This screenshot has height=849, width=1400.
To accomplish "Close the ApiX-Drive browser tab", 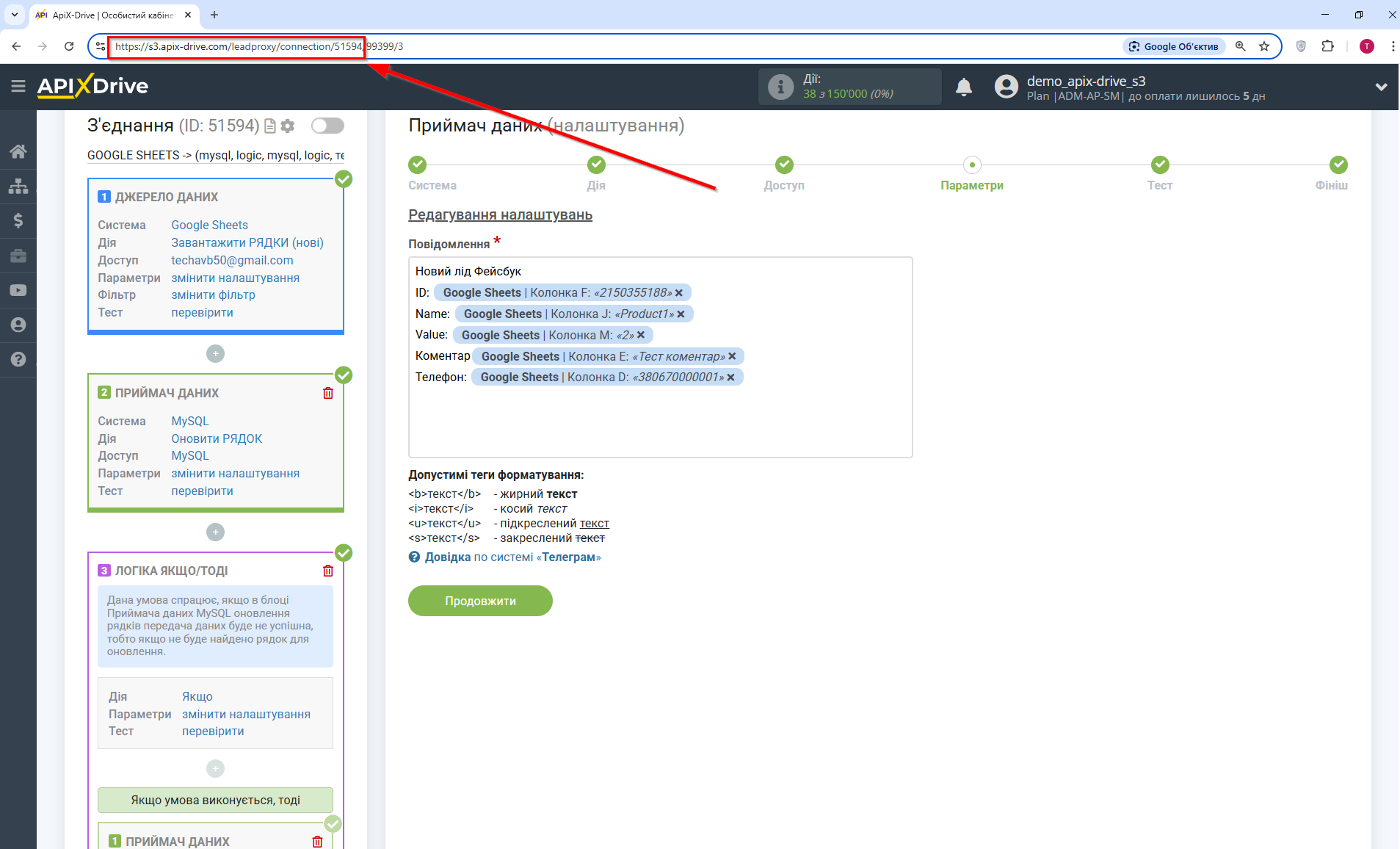I will [x=188, y=15].
